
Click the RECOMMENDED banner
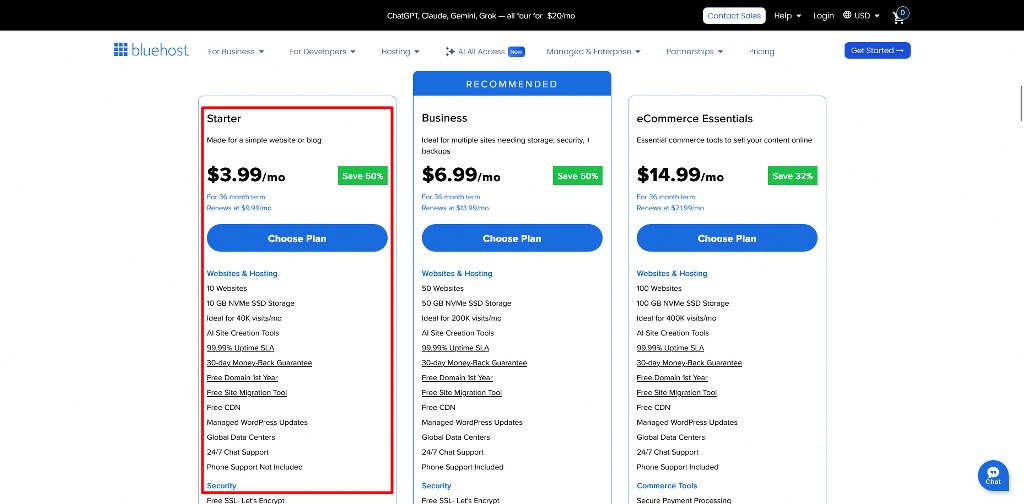click(512, 84)
